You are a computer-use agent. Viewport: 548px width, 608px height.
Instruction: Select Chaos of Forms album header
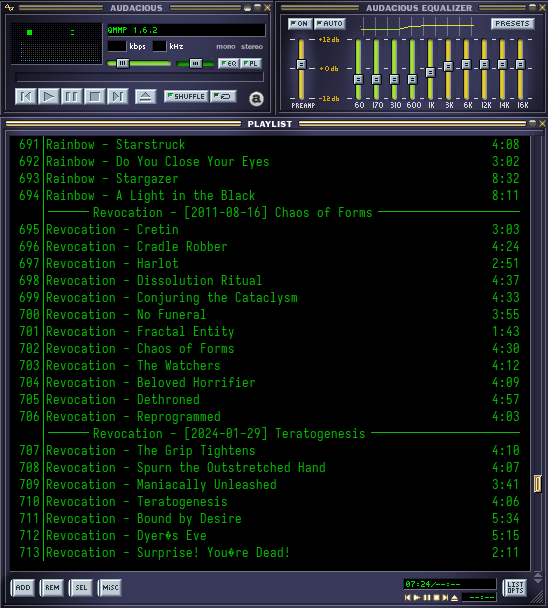point(270,212)
